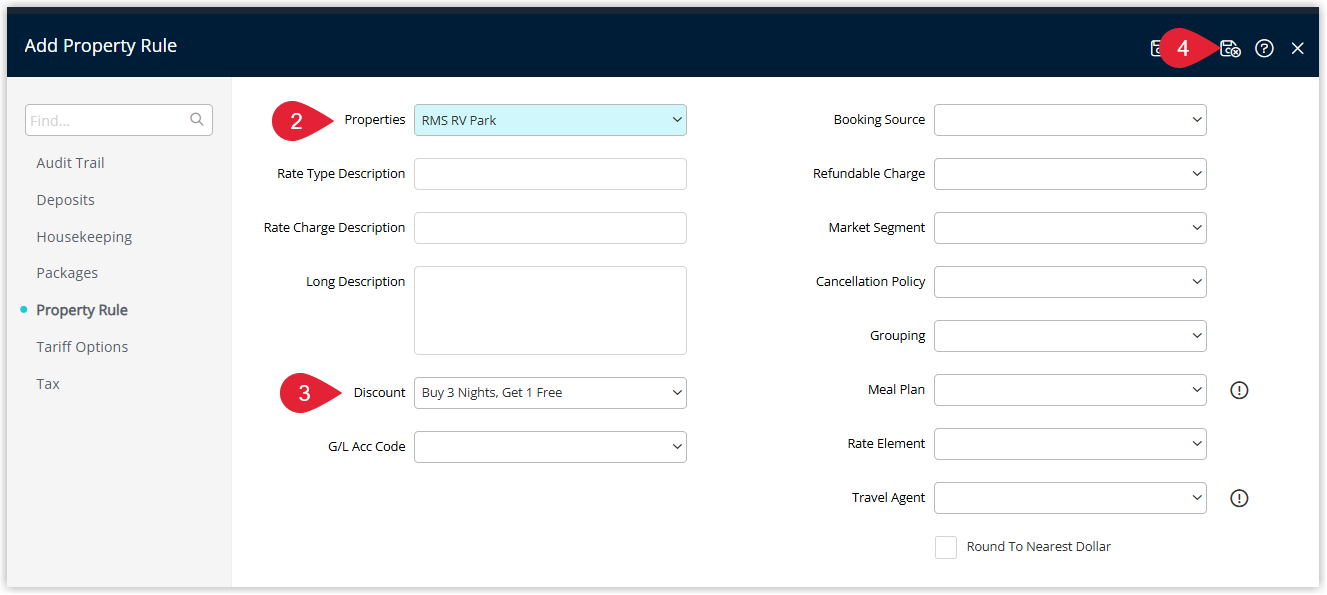
Task: Click the Find search field
Action: (x=119, y=120)
